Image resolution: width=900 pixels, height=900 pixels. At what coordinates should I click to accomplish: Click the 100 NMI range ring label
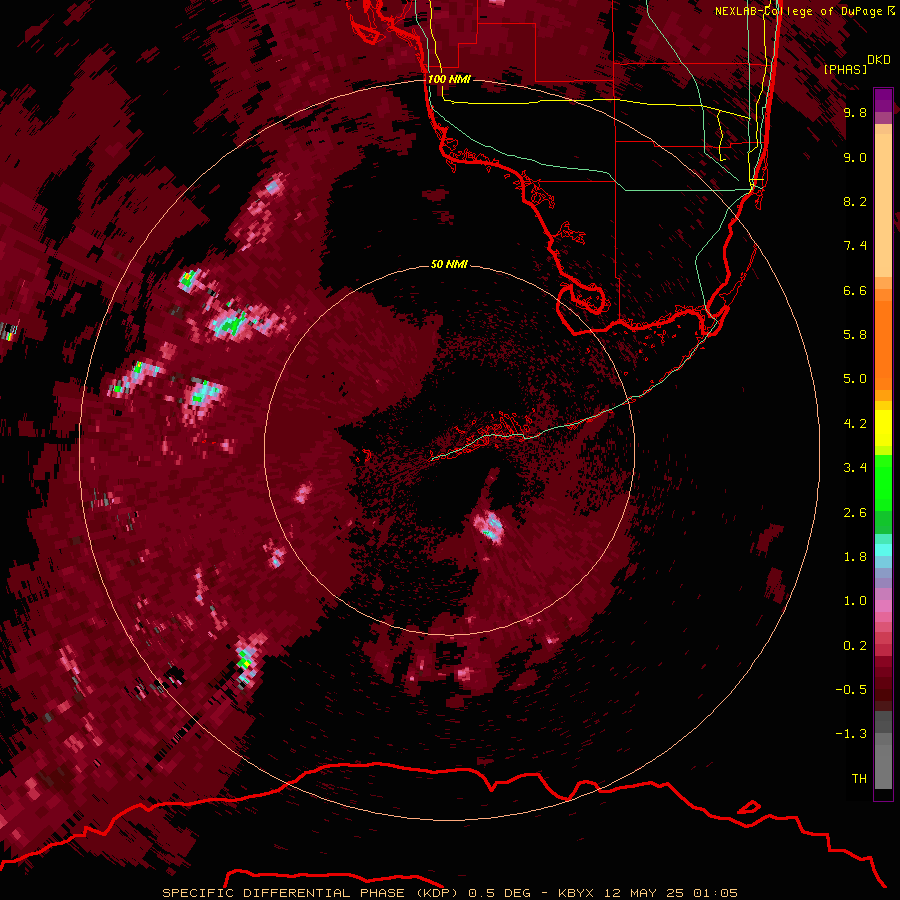click(449, 79)
